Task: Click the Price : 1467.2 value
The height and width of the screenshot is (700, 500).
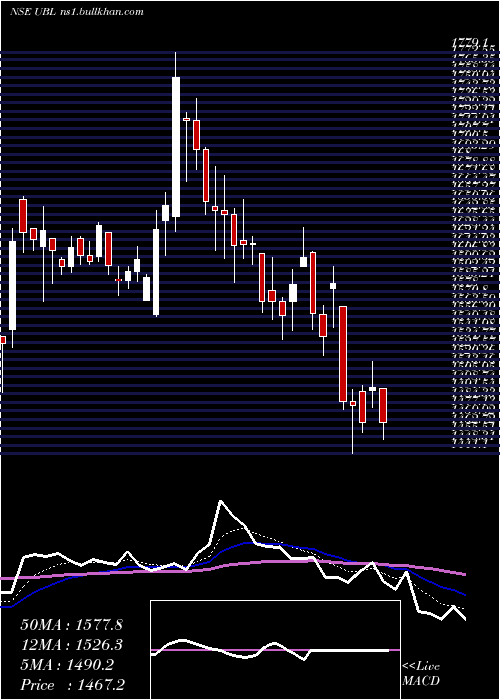Action: [x=73, y=685]
